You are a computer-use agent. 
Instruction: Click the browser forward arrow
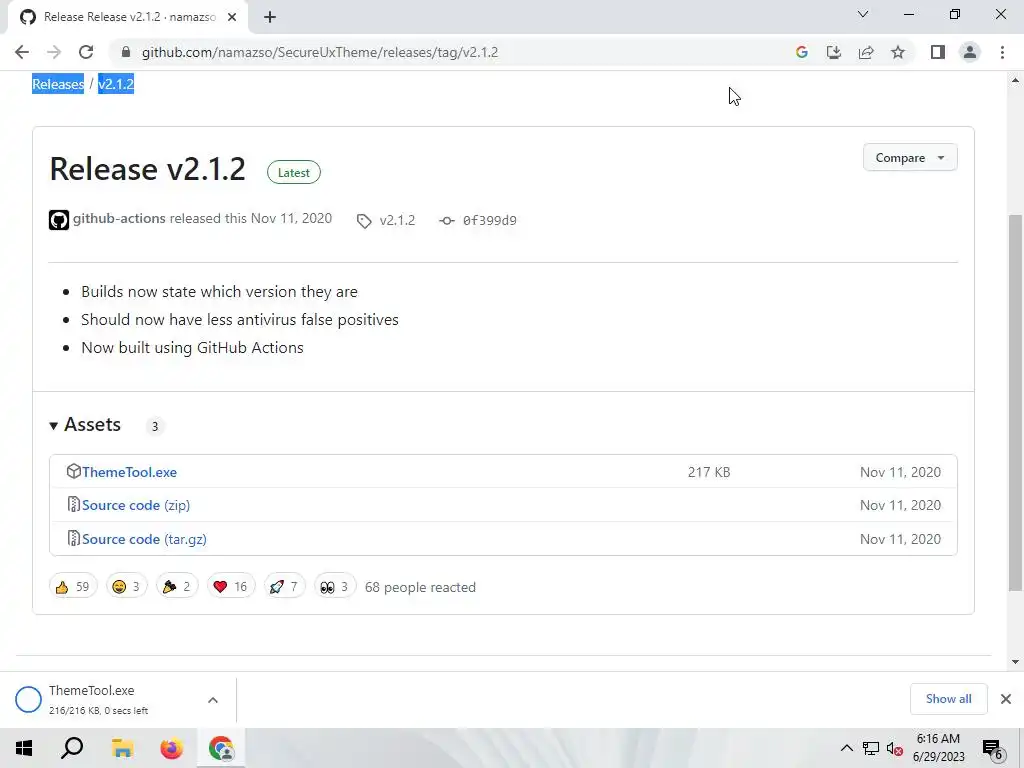(x=54, y=52)
